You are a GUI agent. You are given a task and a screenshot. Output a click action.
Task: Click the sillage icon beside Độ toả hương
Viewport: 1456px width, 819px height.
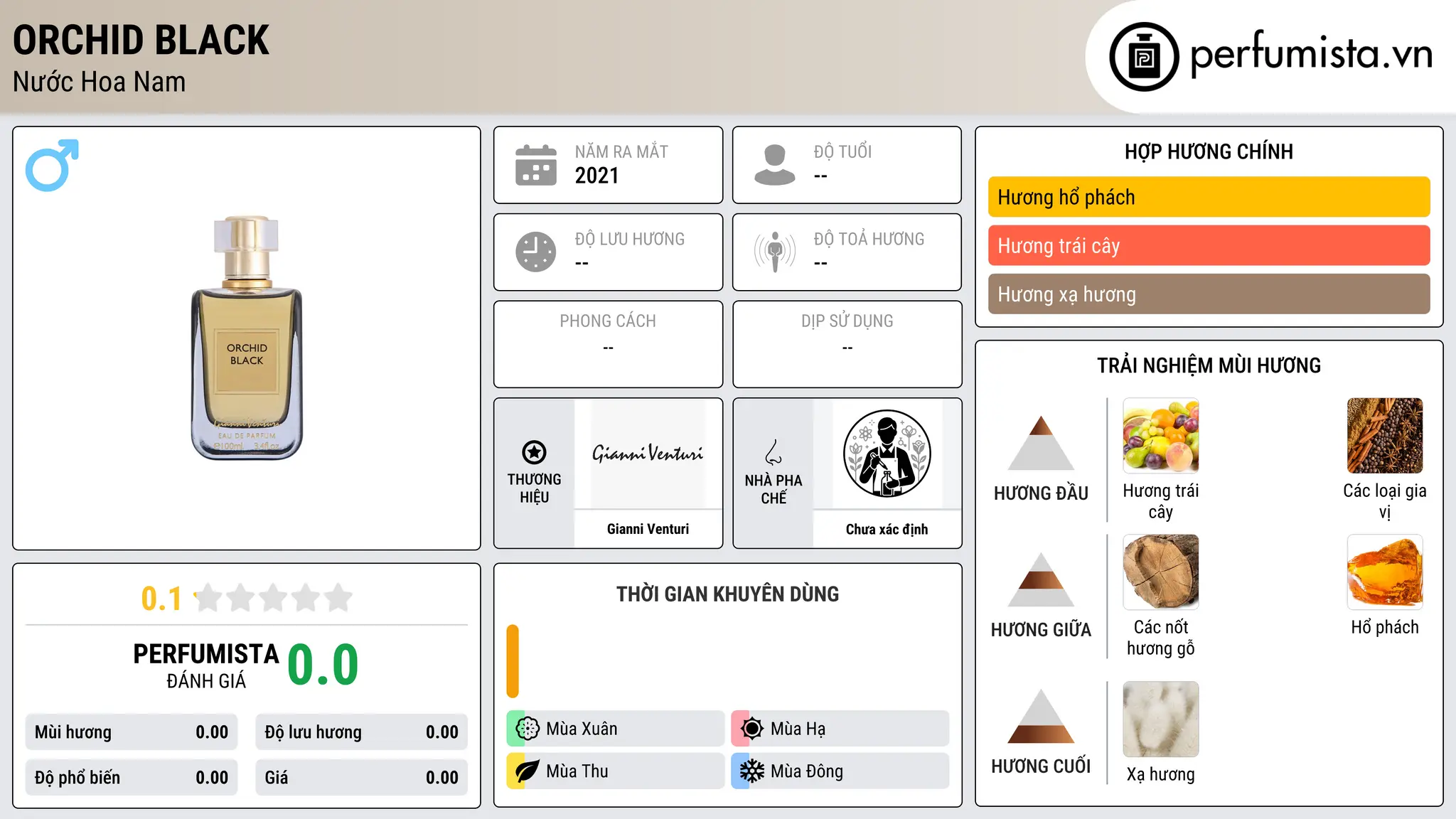775,252
